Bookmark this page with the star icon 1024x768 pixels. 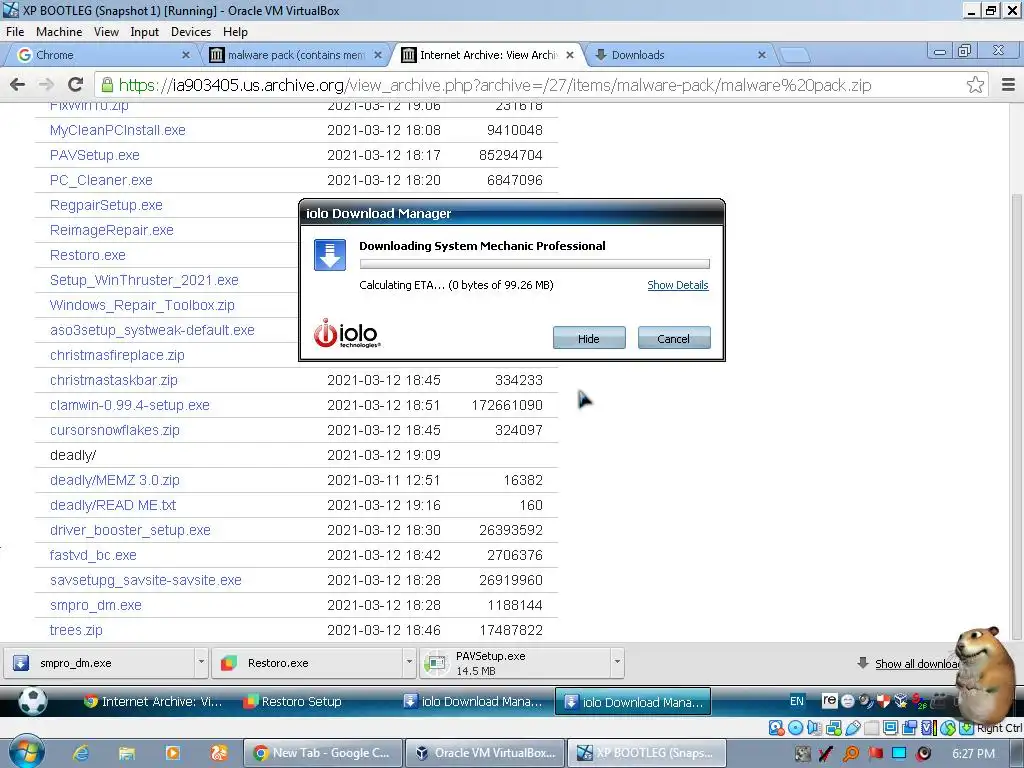click(975, 85)
